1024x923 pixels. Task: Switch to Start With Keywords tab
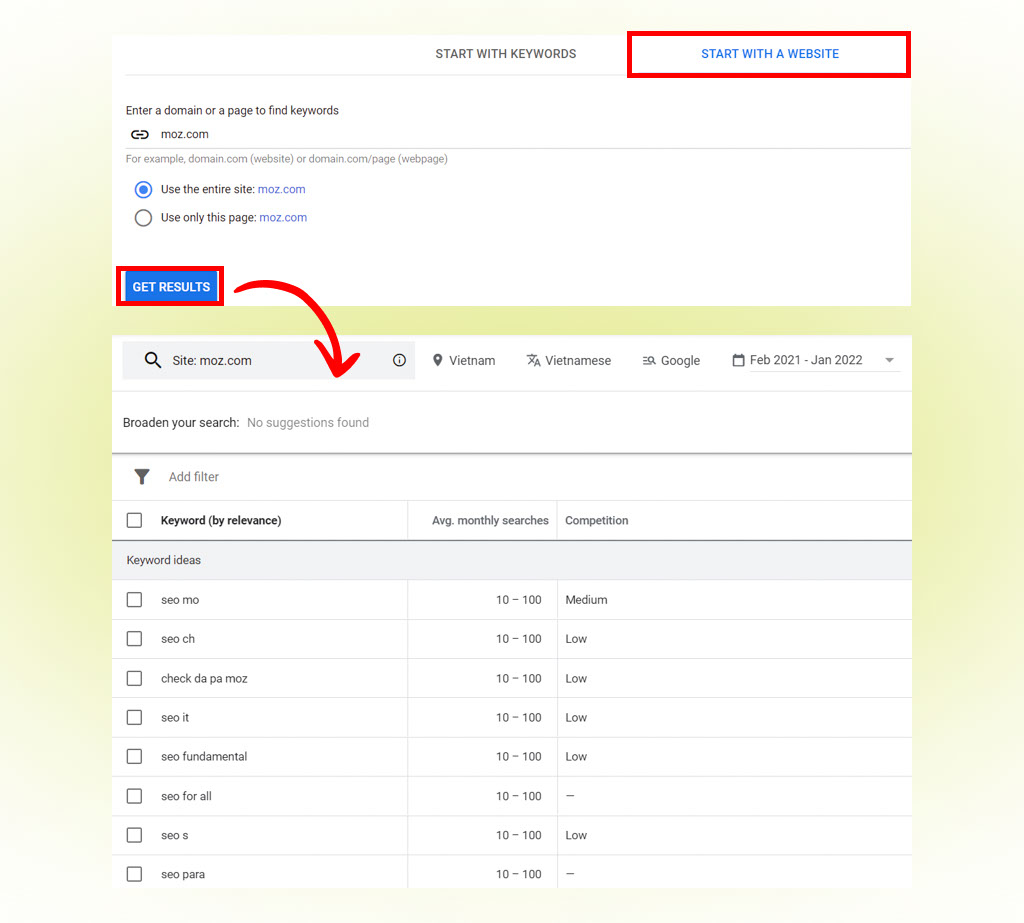[x=505, y=54]
